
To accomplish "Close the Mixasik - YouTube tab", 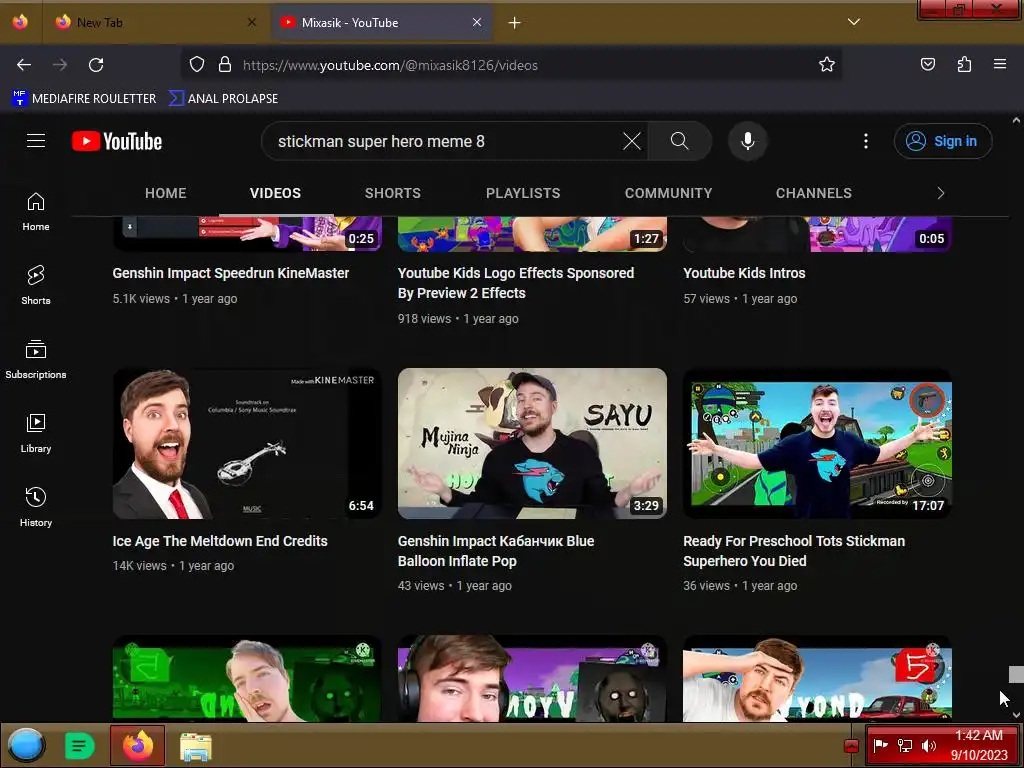I will [x=477, y=22].
